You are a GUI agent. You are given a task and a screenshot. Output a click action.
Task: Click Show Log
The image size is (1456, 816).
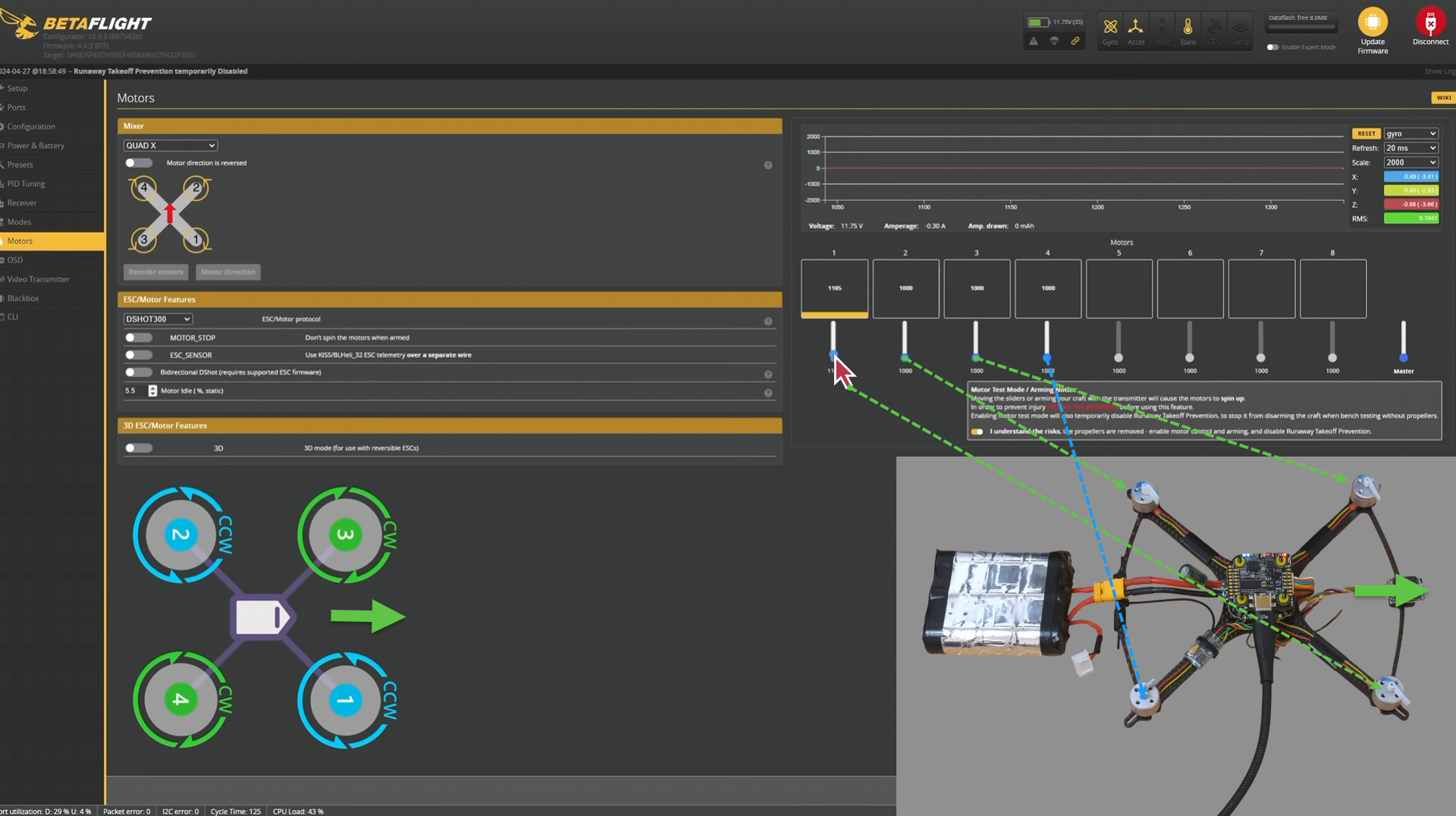click(x=1439, y=71)
